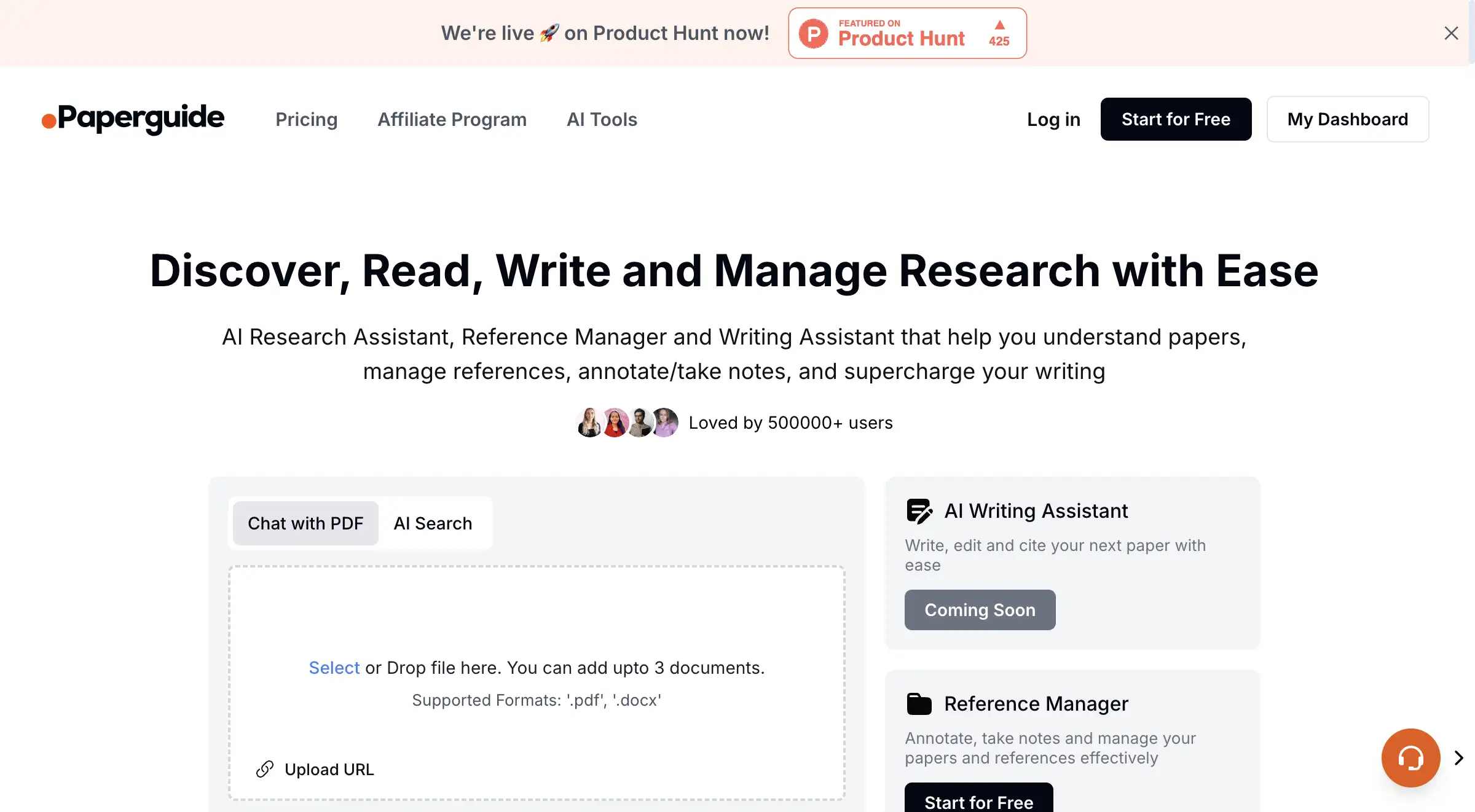Screen dimensions: 1475x812
Task: Click Start for Free in the header
Action: [x=1176, y=119]
